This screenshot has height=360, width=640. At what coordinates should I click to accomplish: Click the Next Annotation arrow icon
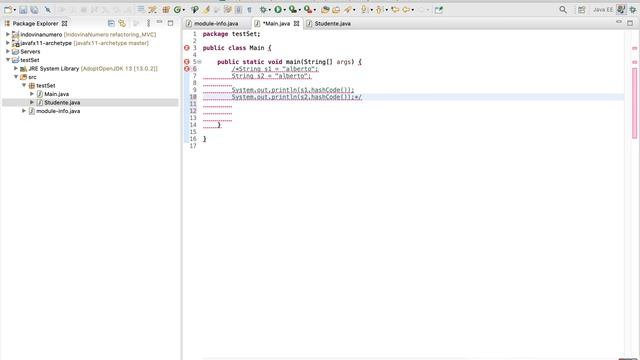[x=363, y=9]
